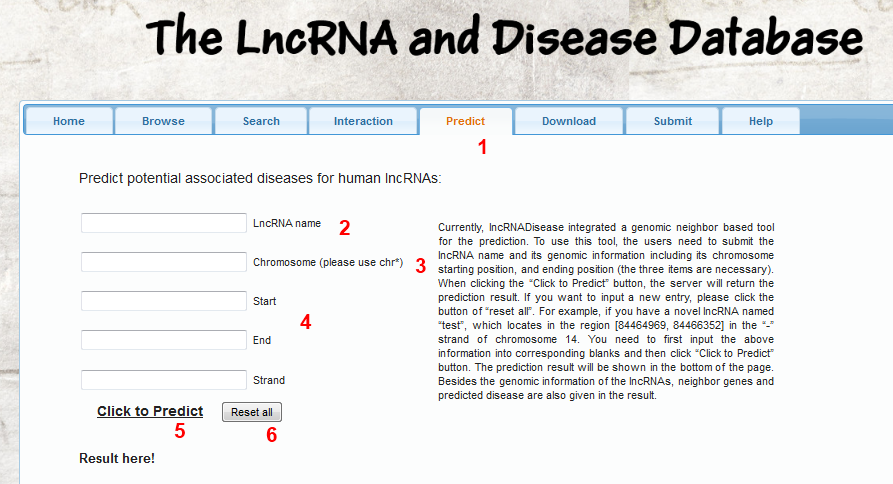Viewport: 893px width, 484px height.
Task: Hit the 'Reset all' button
Action: tap(252, 412)
